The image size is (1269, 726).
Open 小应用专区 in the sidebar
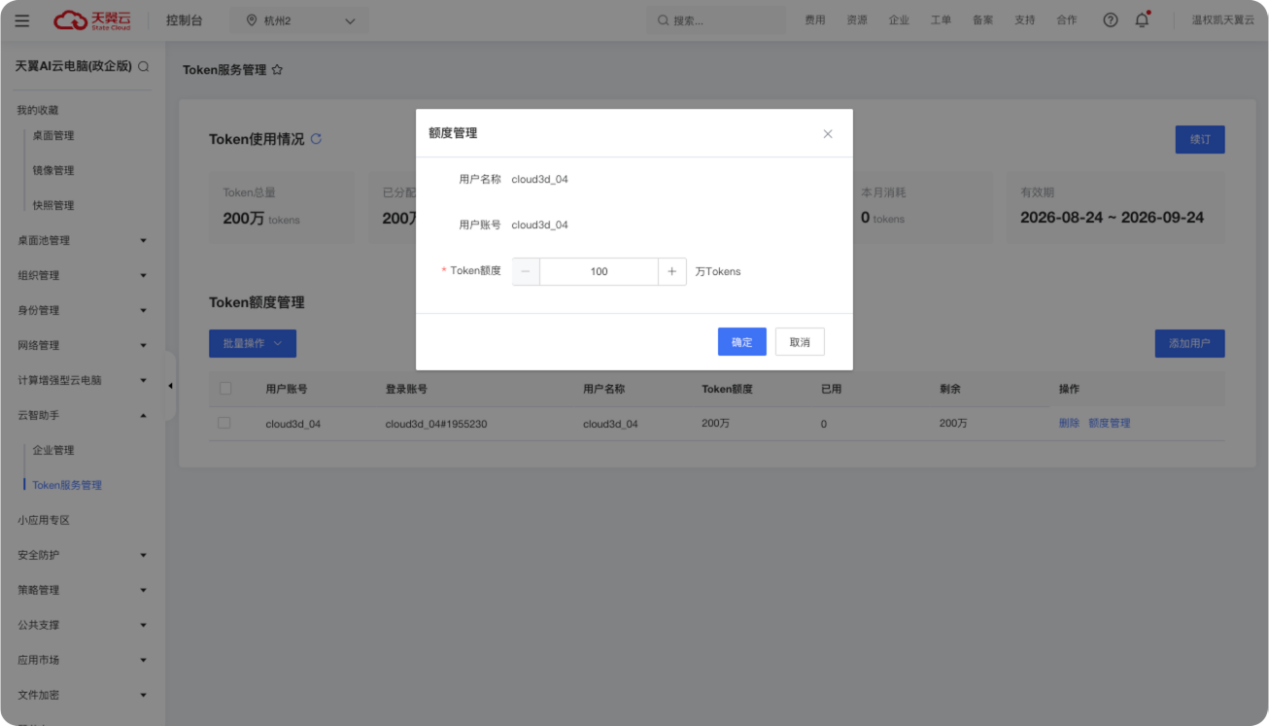(x=43, y=521)
